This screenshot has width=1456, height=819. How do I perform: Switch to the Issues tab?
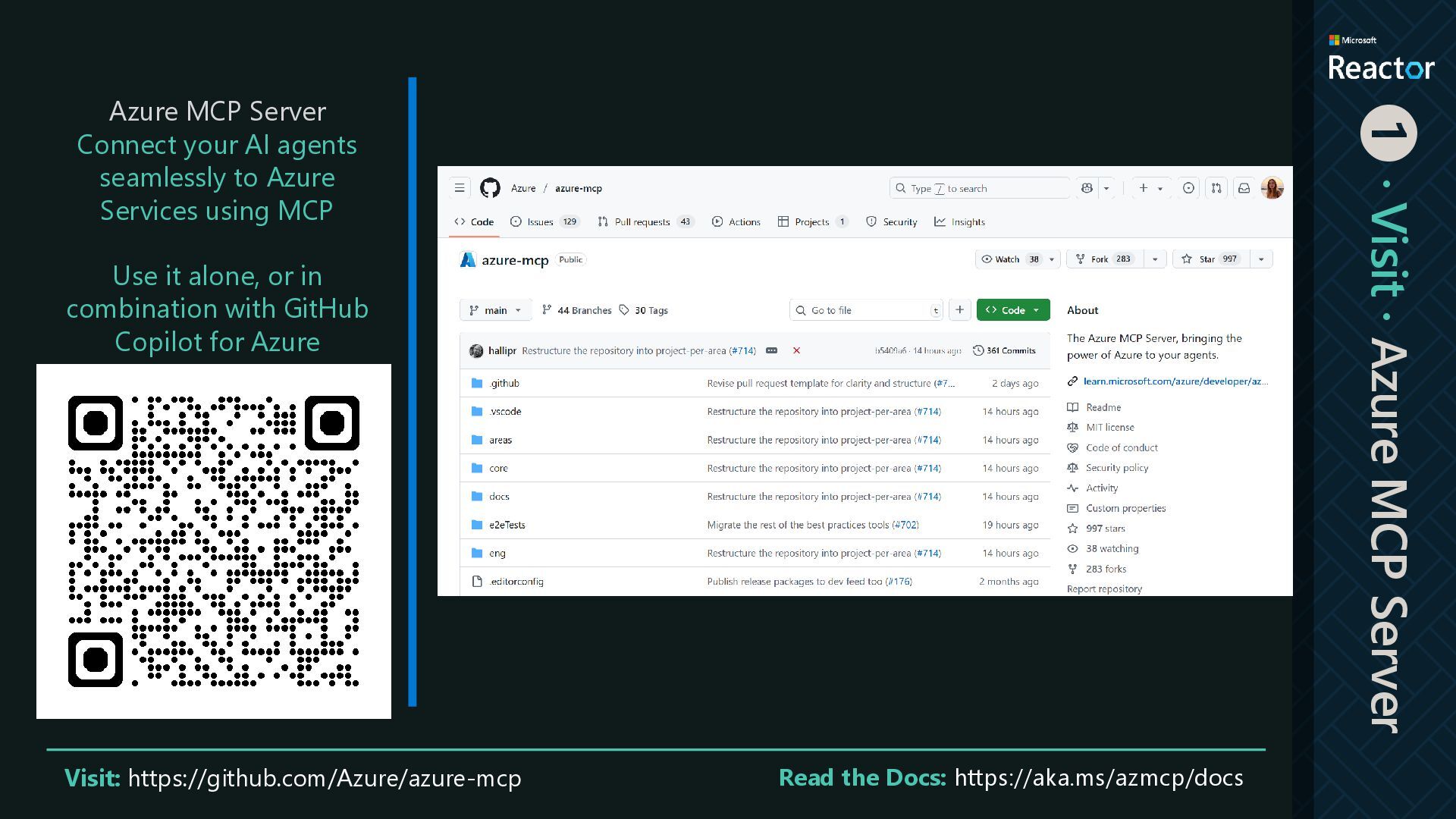coord(544,221)
